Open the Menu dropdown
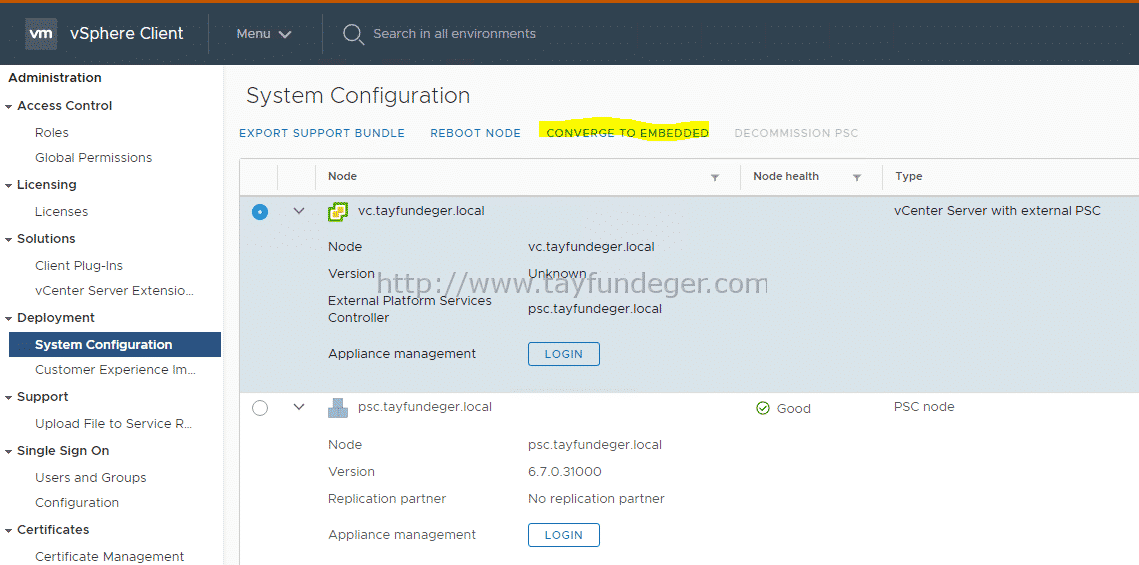Image resolution: width=1139 pixels, height=565 pixels. 264,33
